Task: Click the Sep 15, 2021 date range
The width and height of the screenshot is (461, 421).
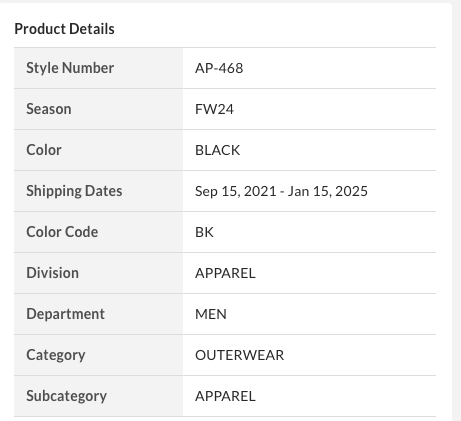Action: 281,191
